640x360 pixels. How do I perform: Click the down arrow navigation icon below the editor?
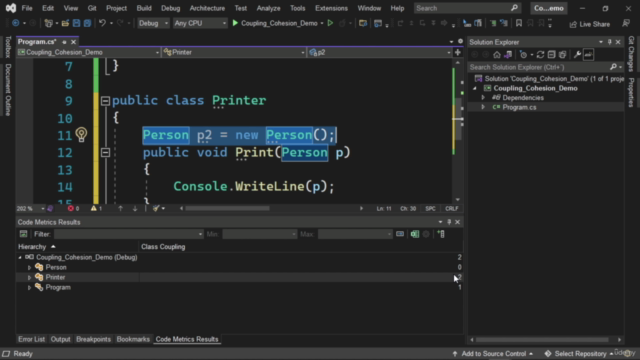point(135,209)
